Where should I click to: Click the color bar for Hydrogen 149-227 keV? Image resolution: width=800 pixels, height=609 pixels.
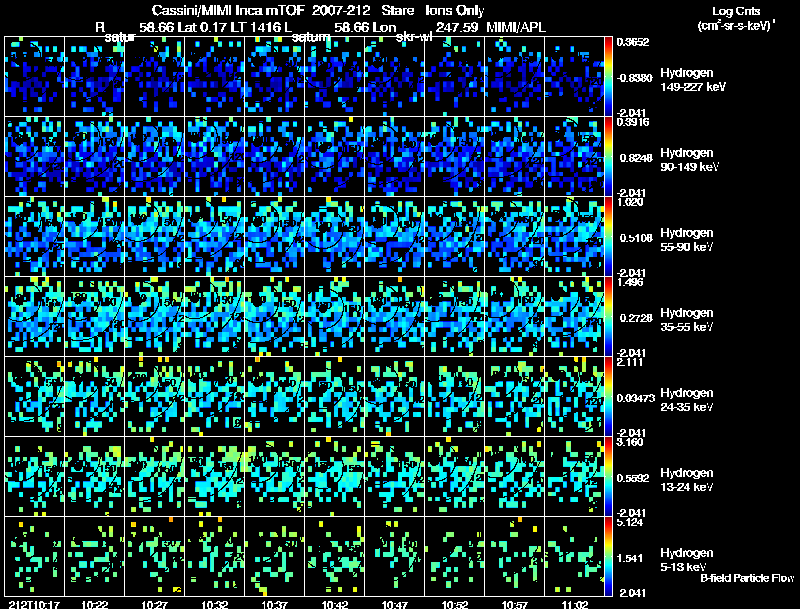pyautogui.click(x=608, y=77)
